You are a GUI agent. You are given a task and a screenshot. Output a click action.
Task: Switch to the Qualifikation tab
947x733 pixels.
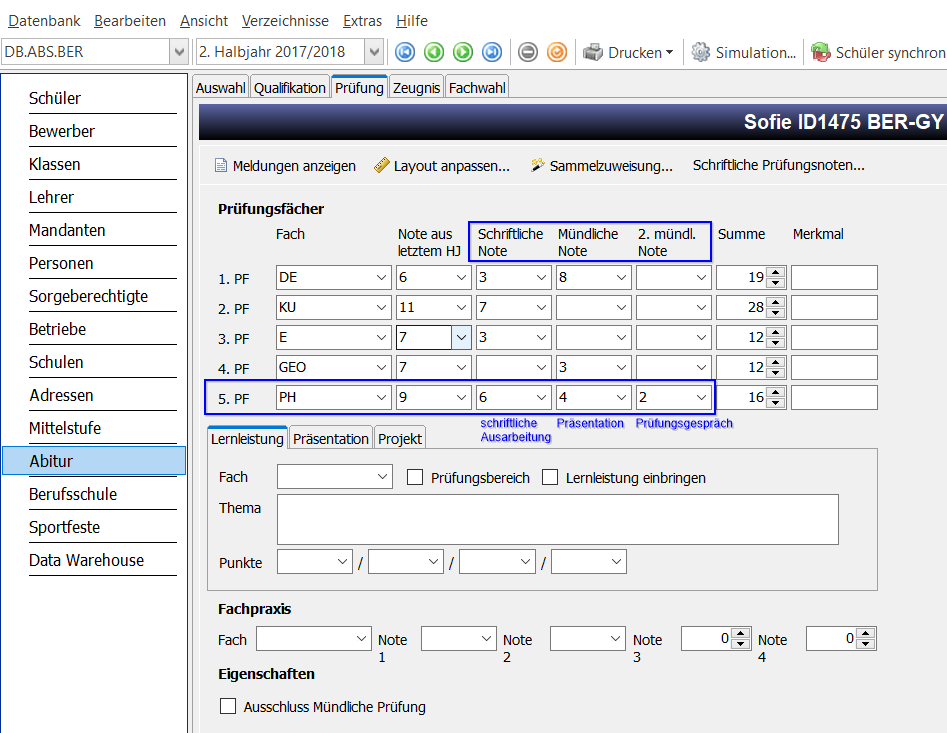pyautogui.click(x=290, y=88)
